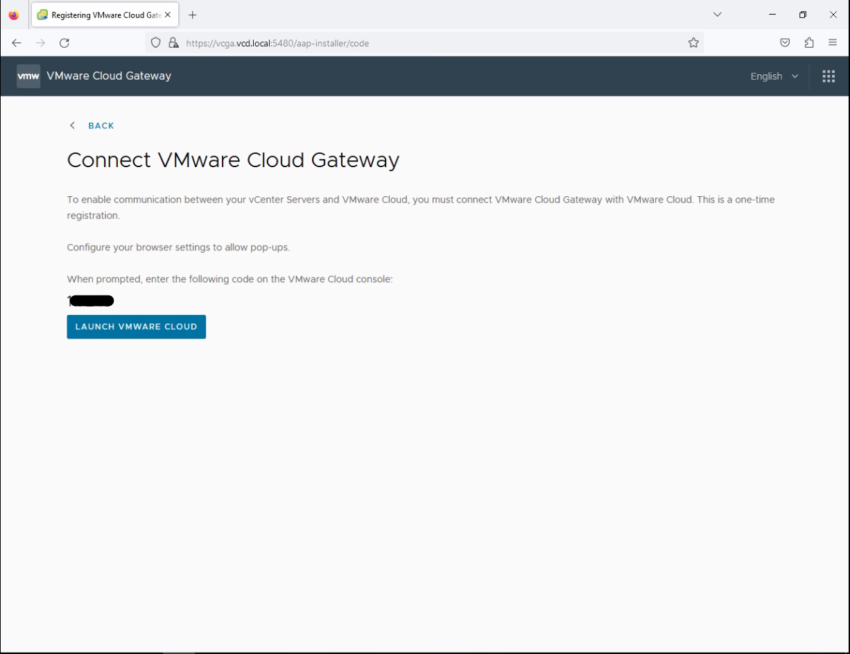Open a new browser tab
Viewport: 850px width, 654px height.
point(190,14)
